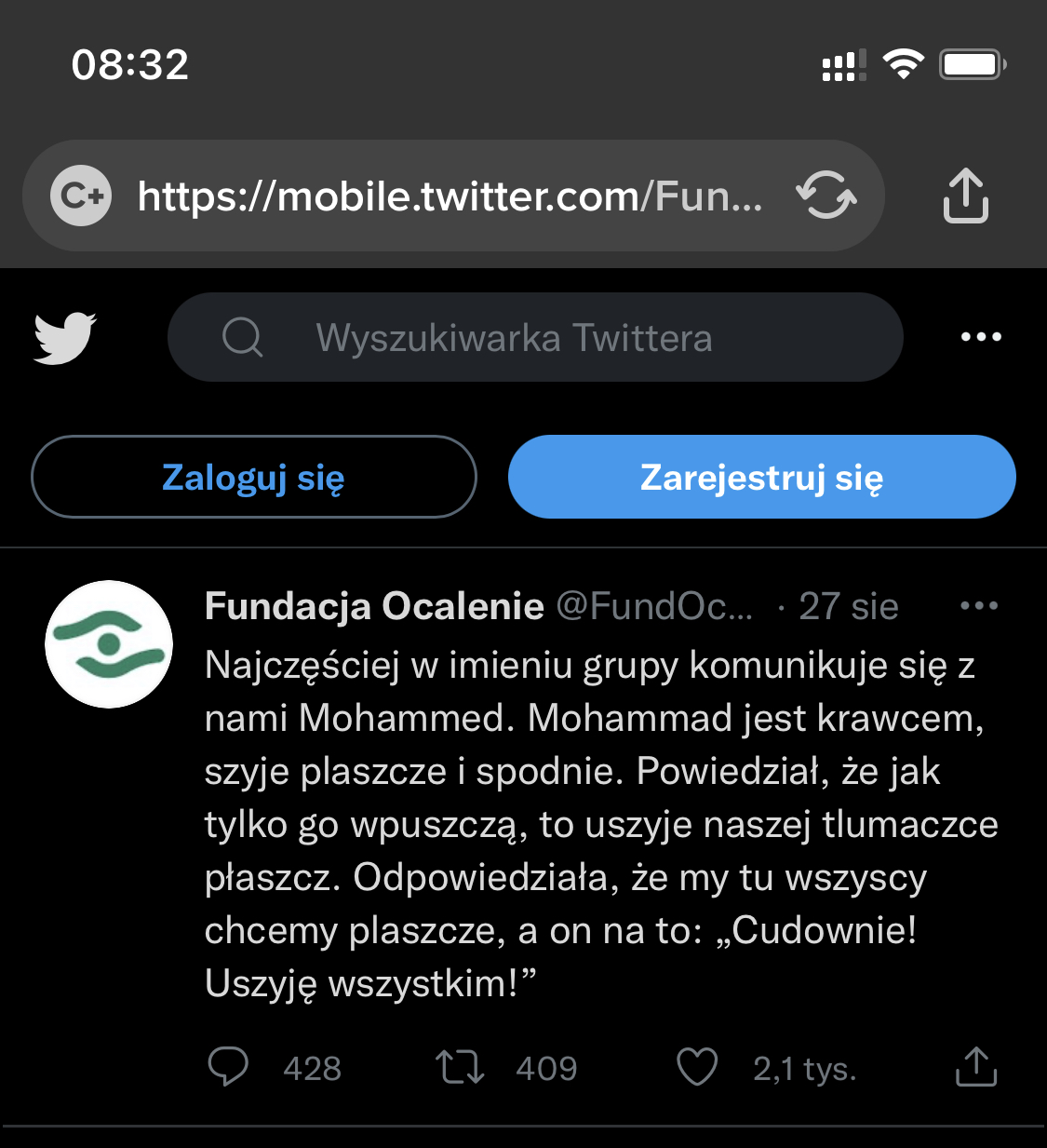
Task: Click the Zarejestruj się button
Action: (761, 477)
